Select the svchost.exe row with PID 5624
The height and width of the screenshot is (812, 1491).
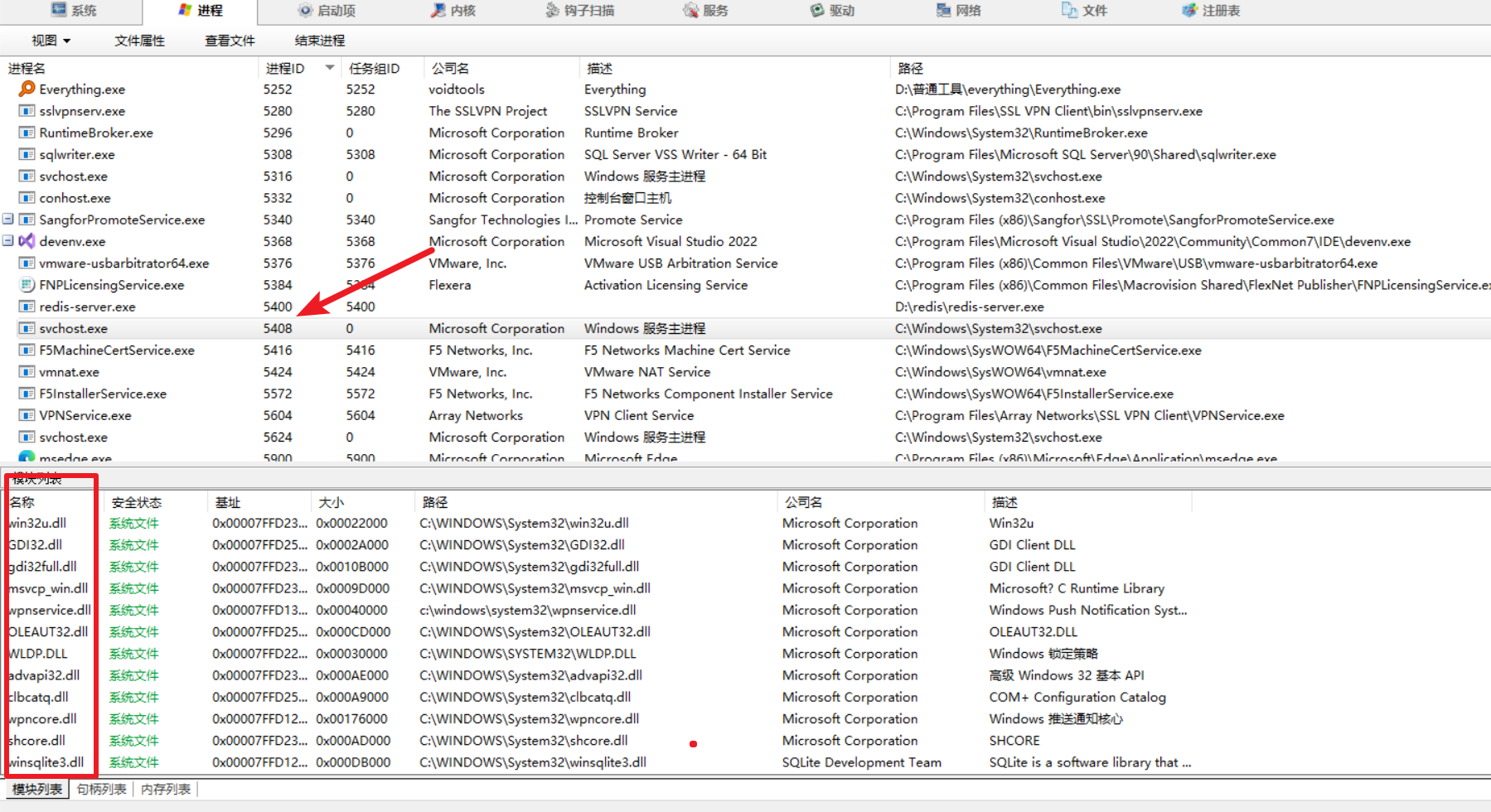pos(745,437)
